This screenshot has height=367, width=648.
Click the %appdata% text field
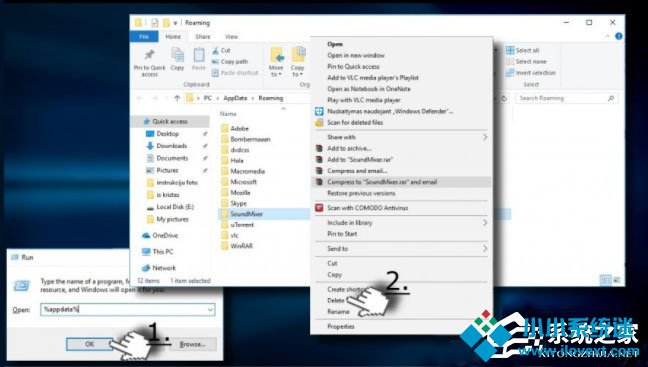pyautogui.click(x=127, y=310)
